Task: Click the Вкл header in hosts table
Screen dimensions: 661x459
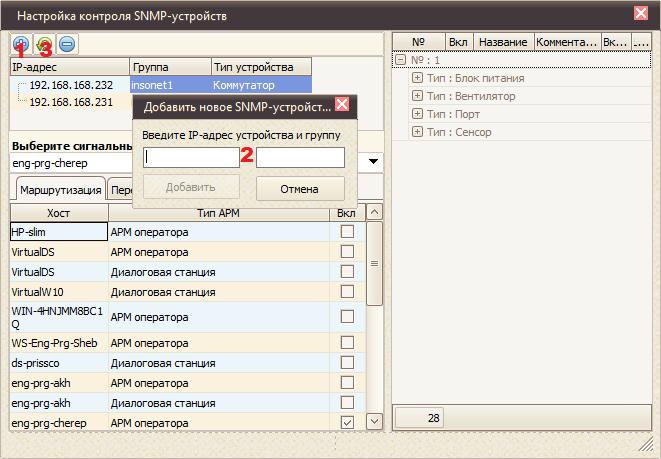Action: (x=347, y=213)
